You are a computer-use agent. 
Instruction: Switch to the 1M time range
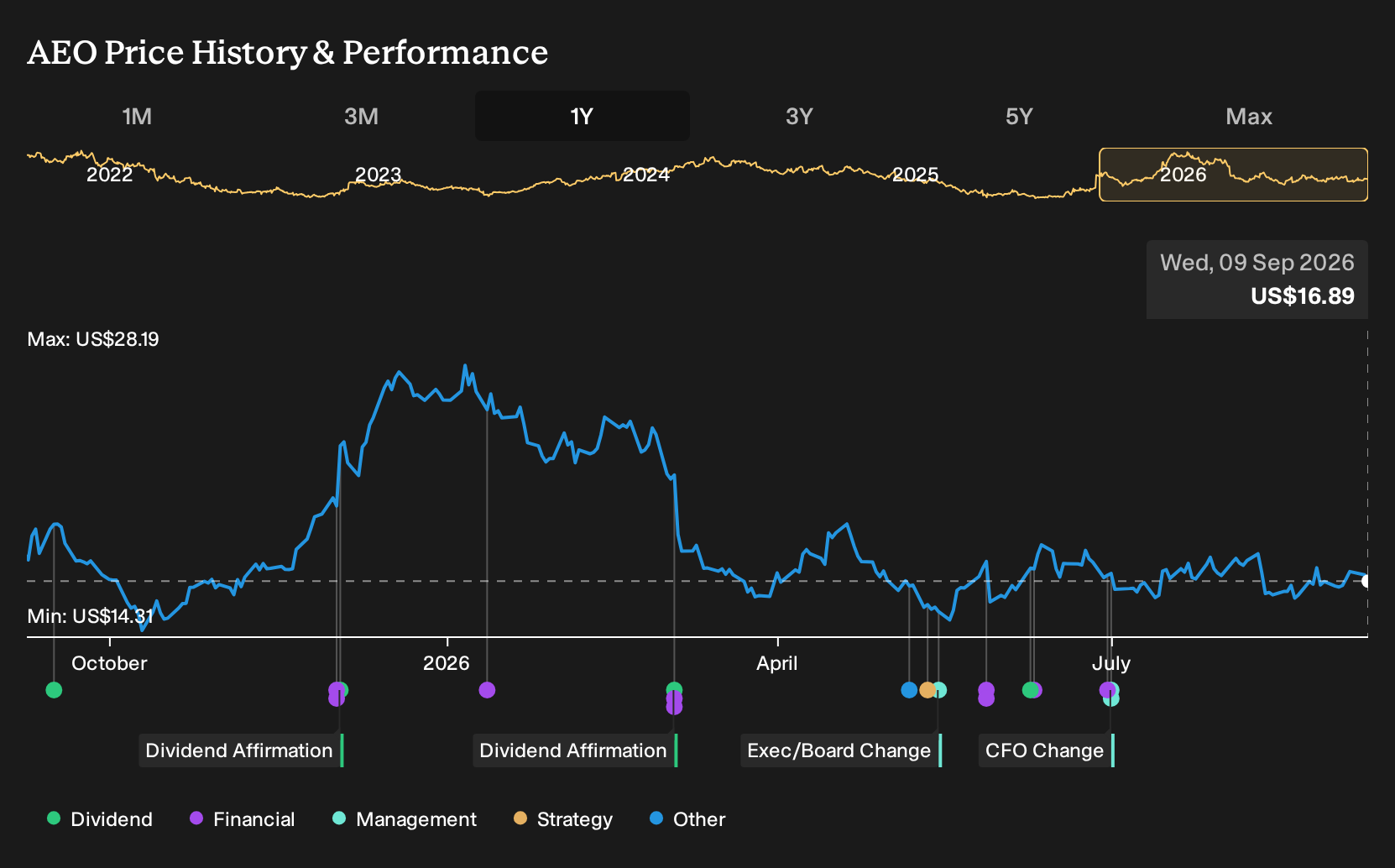137,116
